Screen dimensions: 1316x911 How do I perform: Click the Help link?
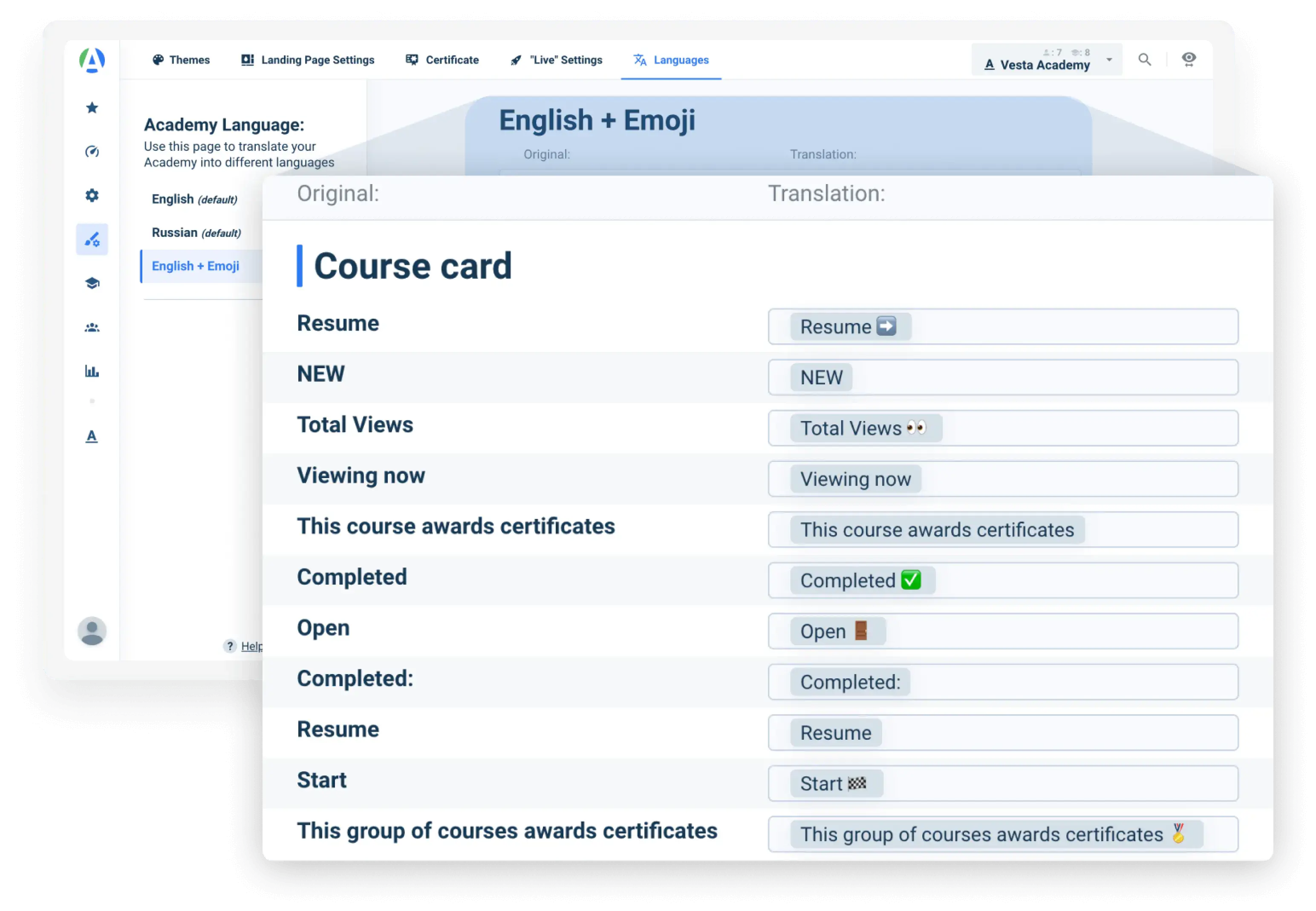pyautogui.click(x=250, y=646)
